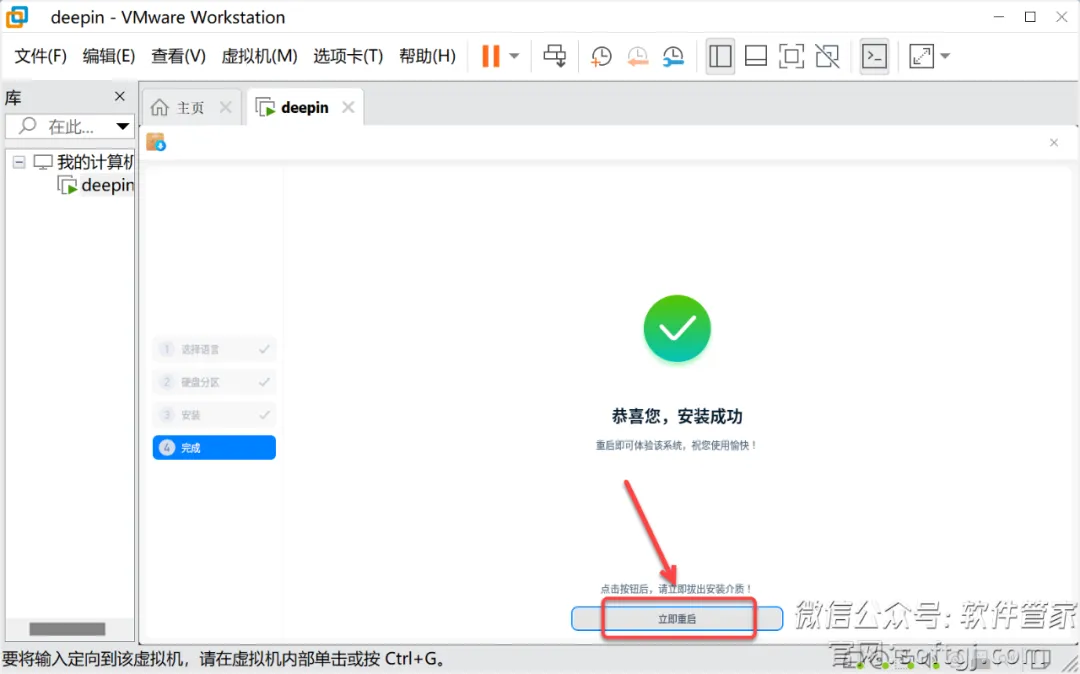
Task: Collapse the 我的计算机 tree node
Action: click(x=19, y=162)
